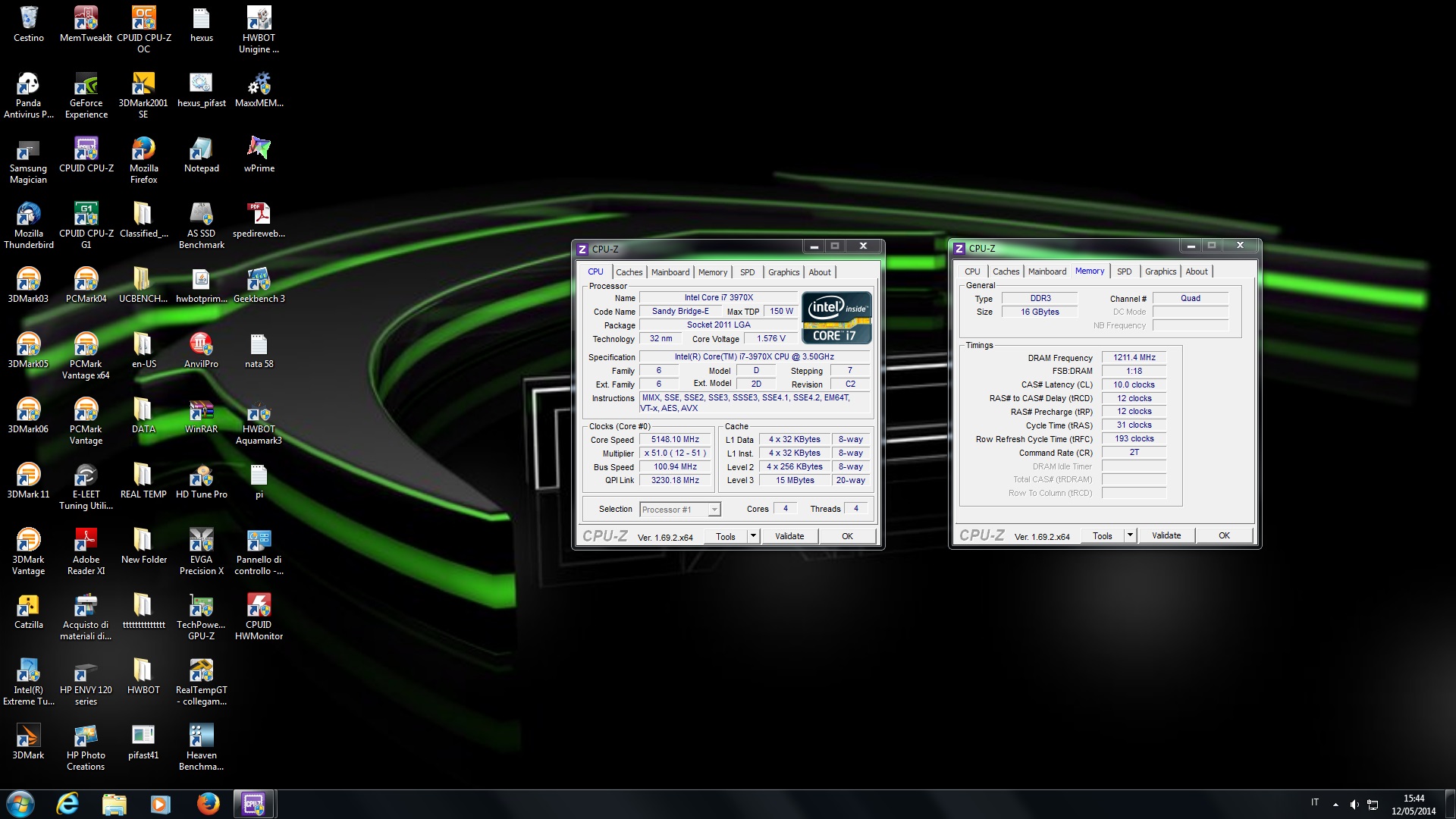Click the Windows Start button
This screenshot has width=1456, height=819.
coord(20,804)
